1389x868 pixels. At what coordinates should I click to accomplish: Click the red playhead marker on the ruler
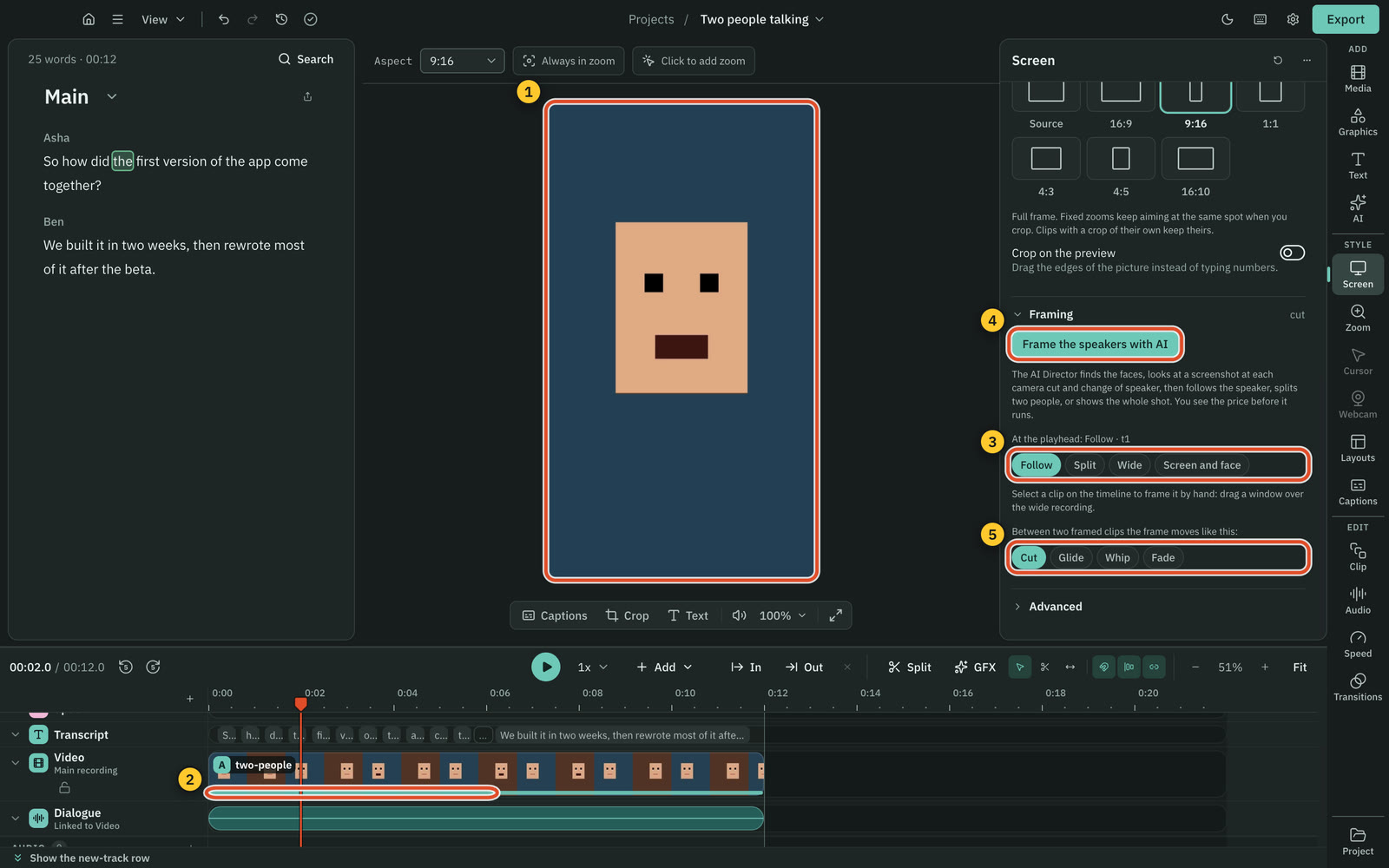pyautogui.click(x=301, y=703)
